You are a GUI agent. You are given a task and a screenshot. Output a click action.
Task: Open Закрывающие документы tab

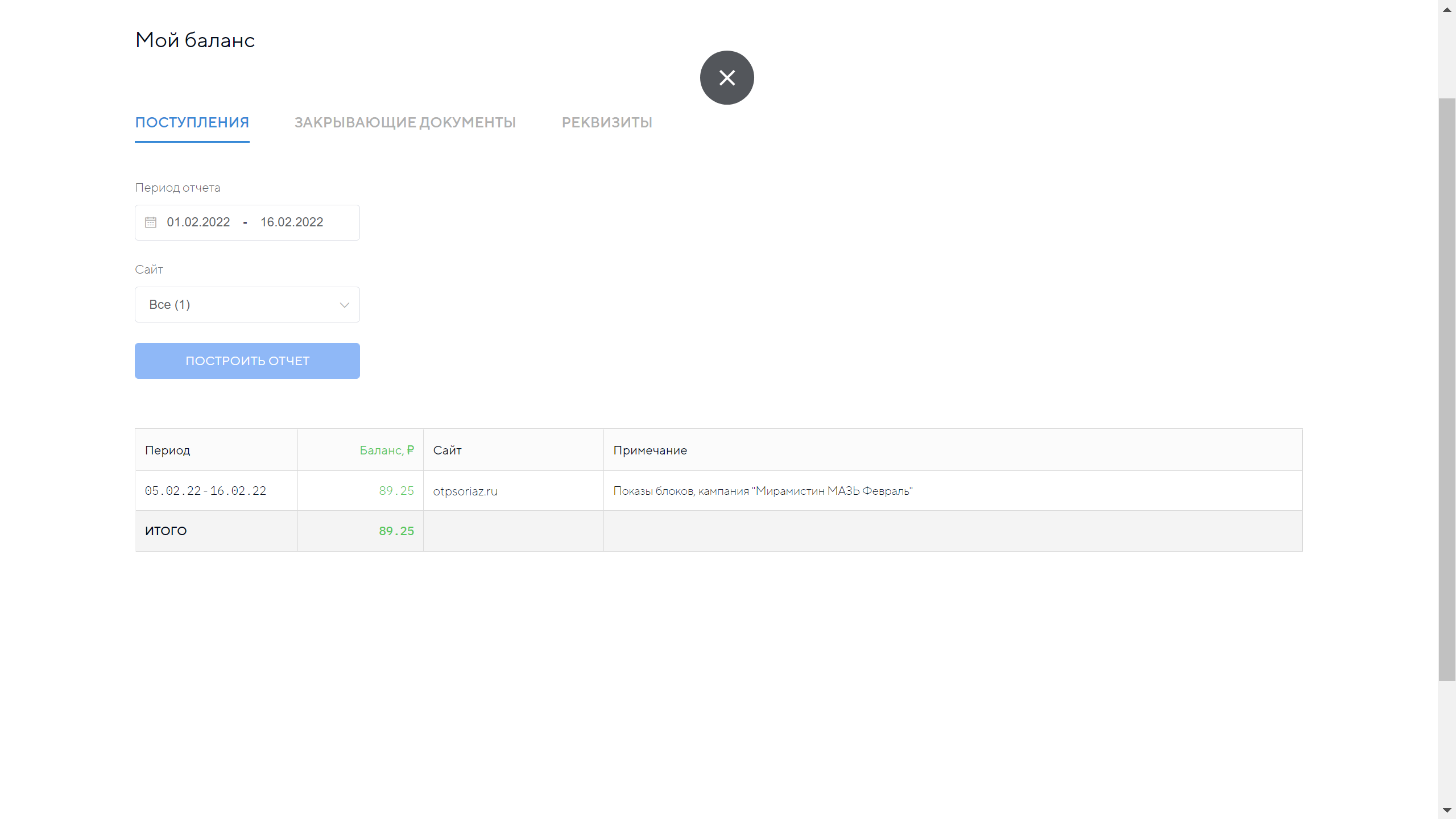click(405, 122)
